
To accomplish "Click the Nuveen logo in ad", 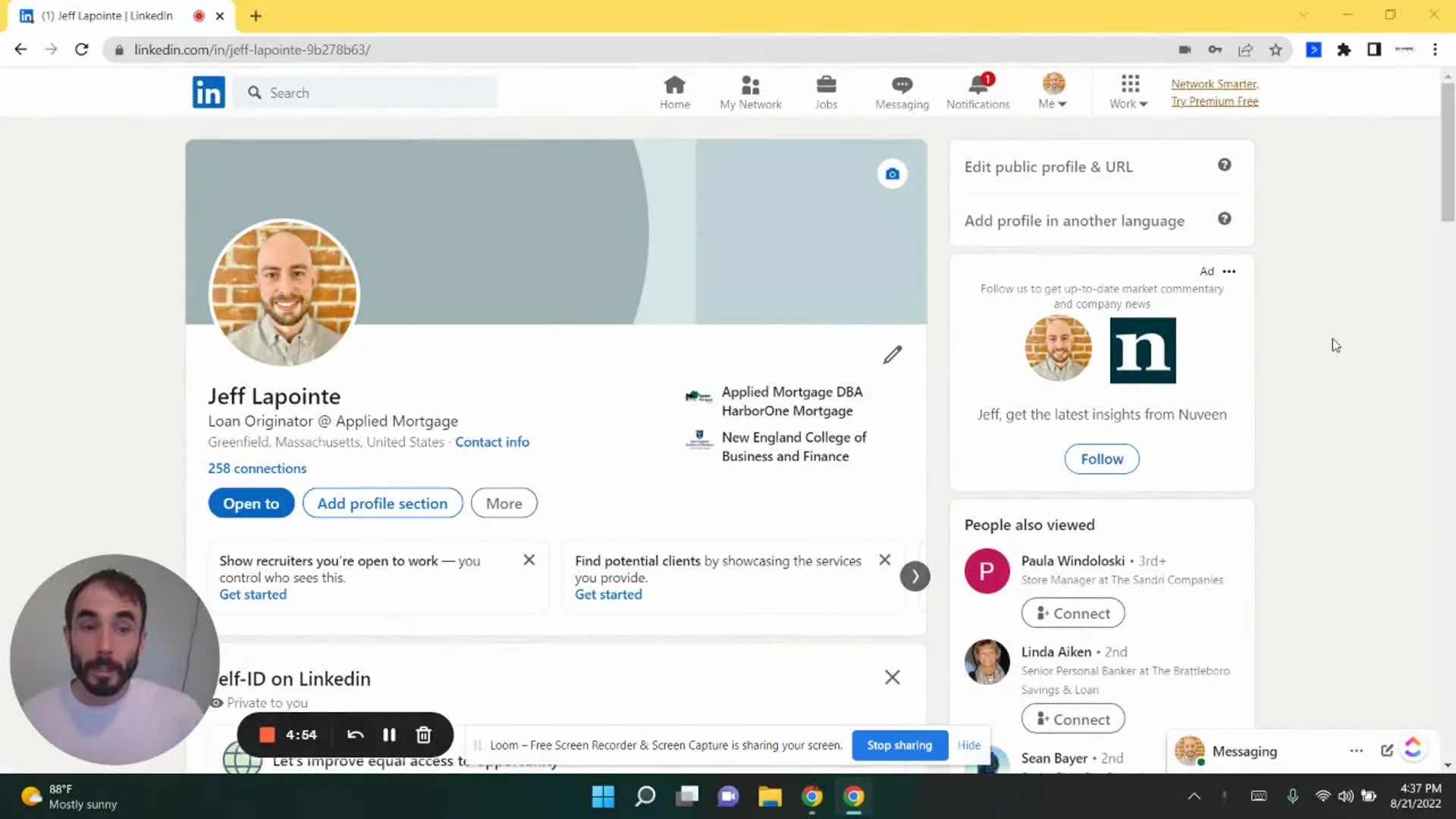I will coord(1142,350).
